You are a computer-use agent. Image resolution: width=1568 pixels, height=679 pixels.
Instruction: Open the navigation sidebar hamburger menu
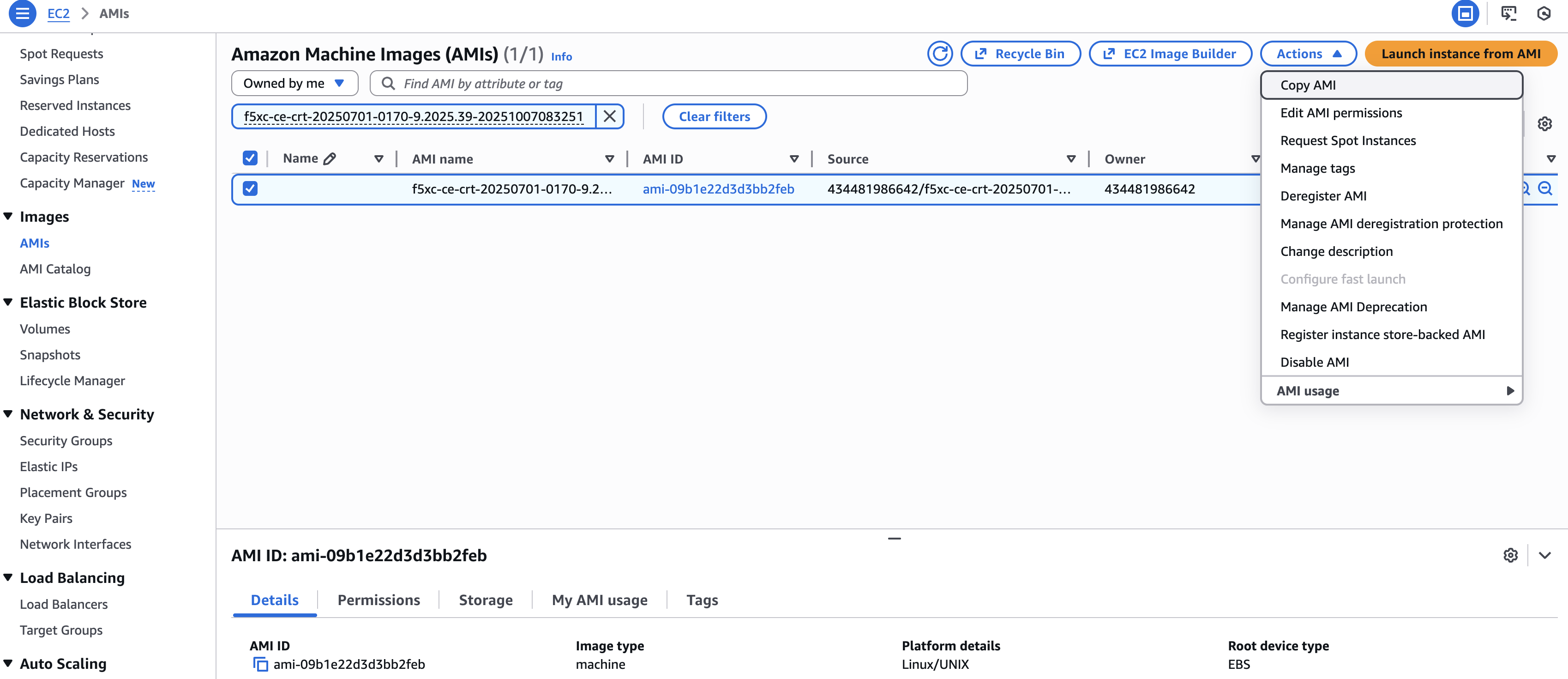click(23, 13)
